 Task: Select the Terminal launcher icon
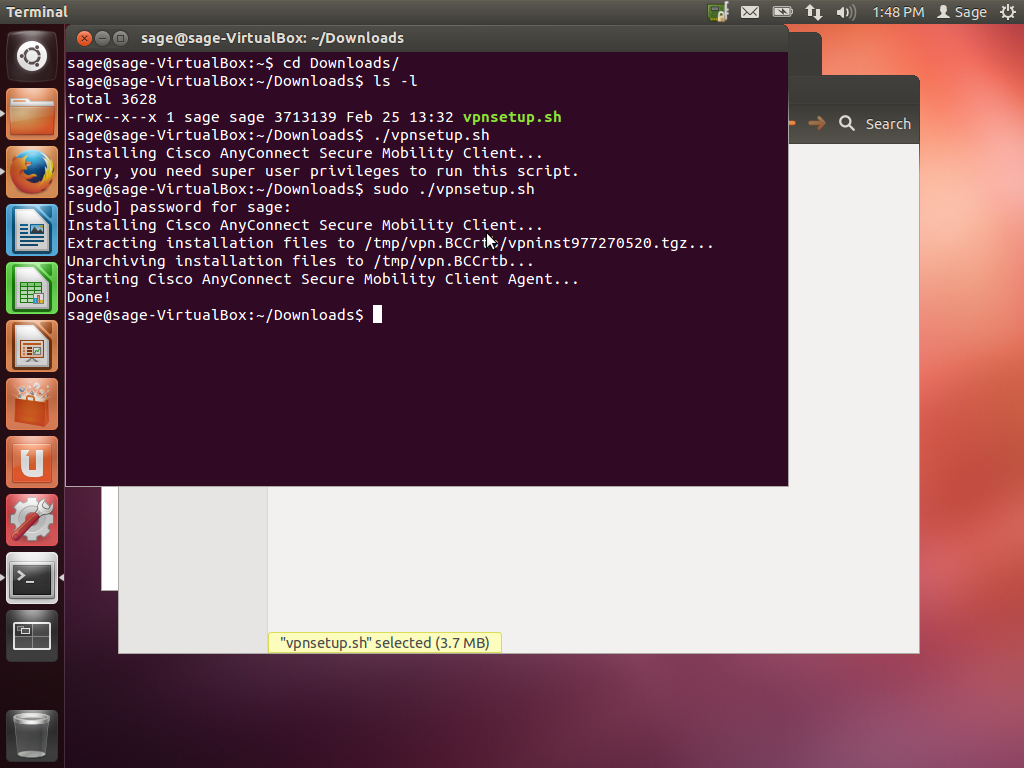32,578
